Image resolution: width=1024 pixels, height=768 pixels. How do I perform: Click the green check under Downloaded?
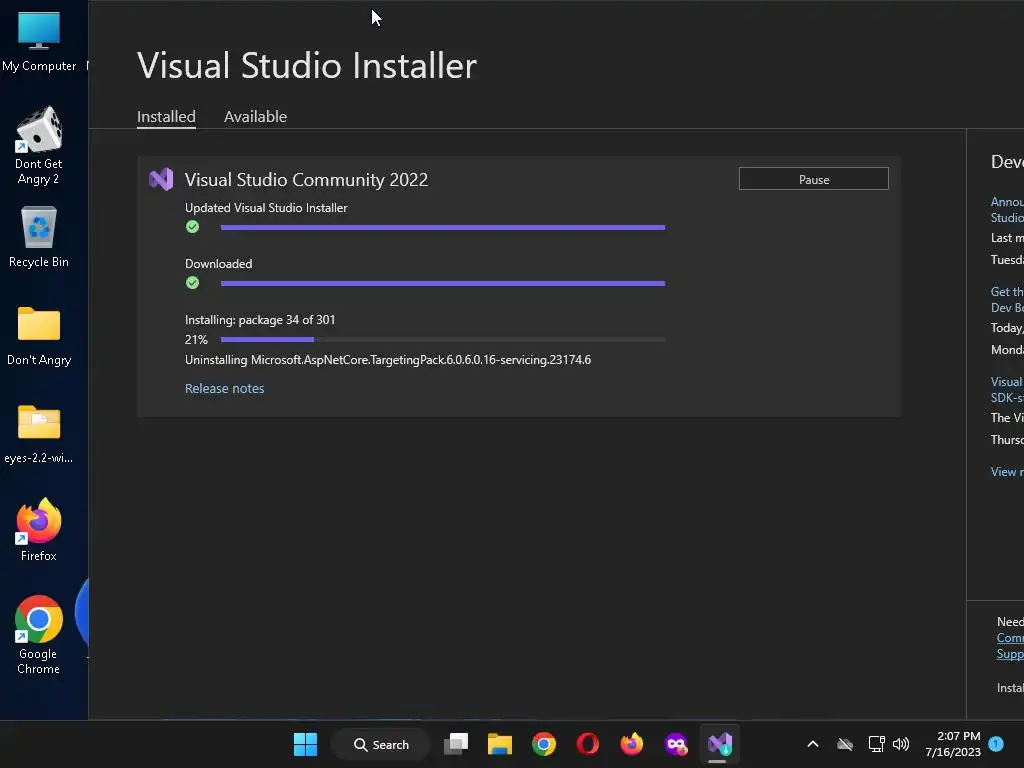[192, 283]
